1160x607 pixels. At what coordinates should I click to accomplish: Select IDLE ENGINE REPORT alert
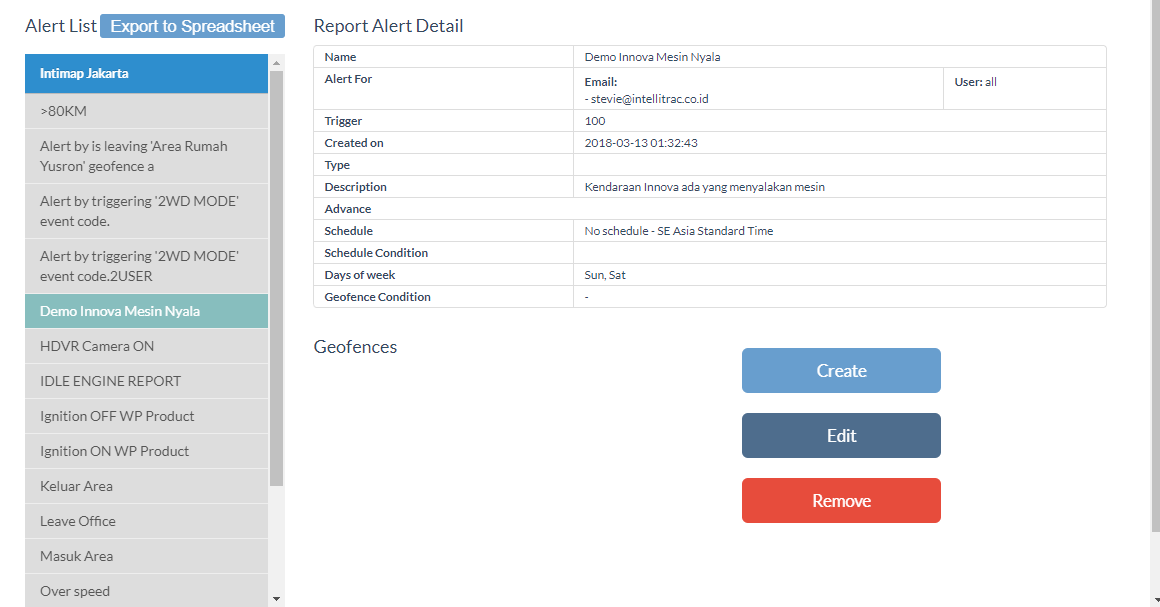pos(146,381)
